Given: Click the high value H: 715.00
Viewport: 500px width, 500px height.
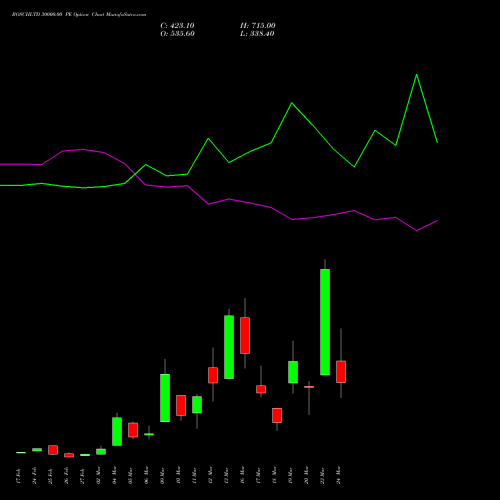Looking at the screenshot, I should pyautogui.click(x=258, y=26).
